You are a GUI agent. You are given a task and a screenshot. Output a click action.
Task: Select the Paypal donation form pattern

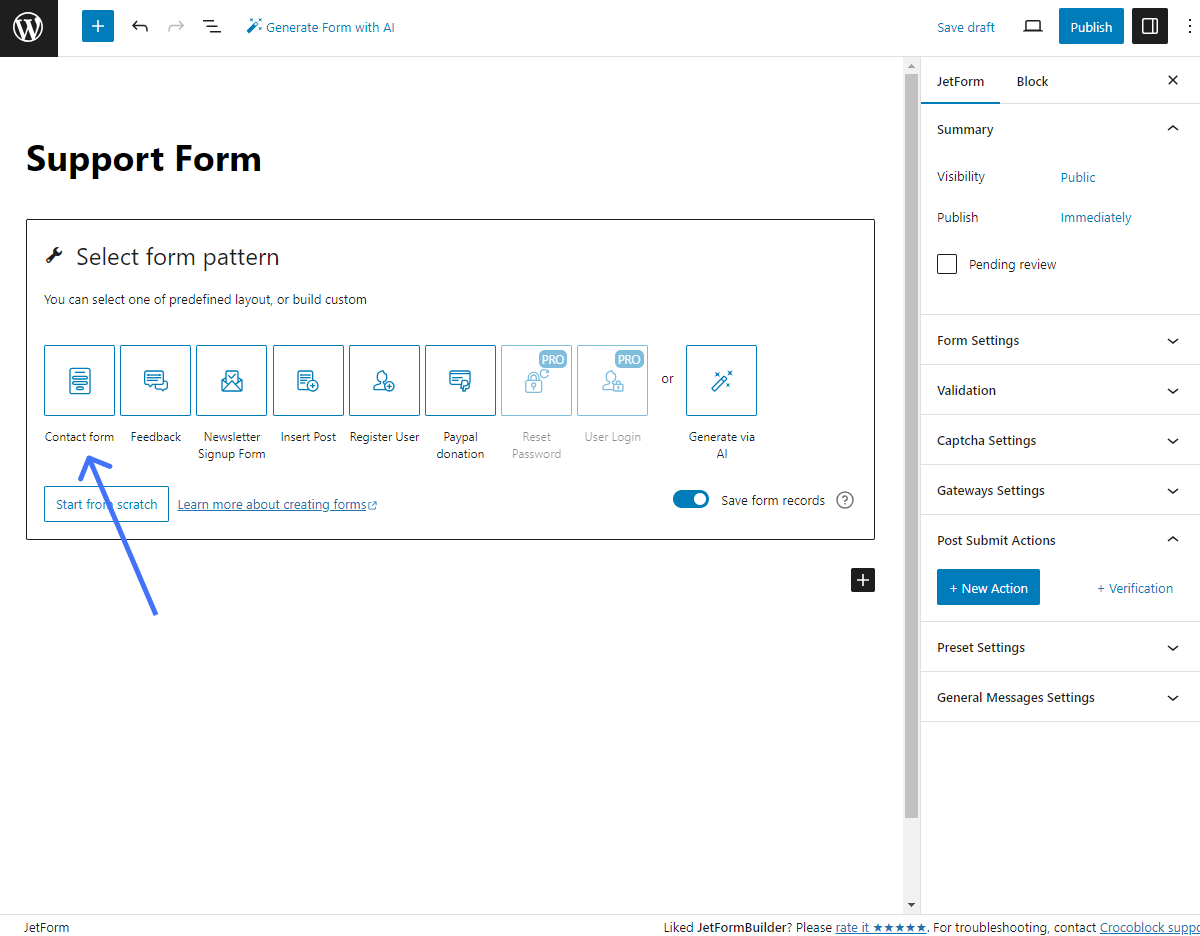460,380
